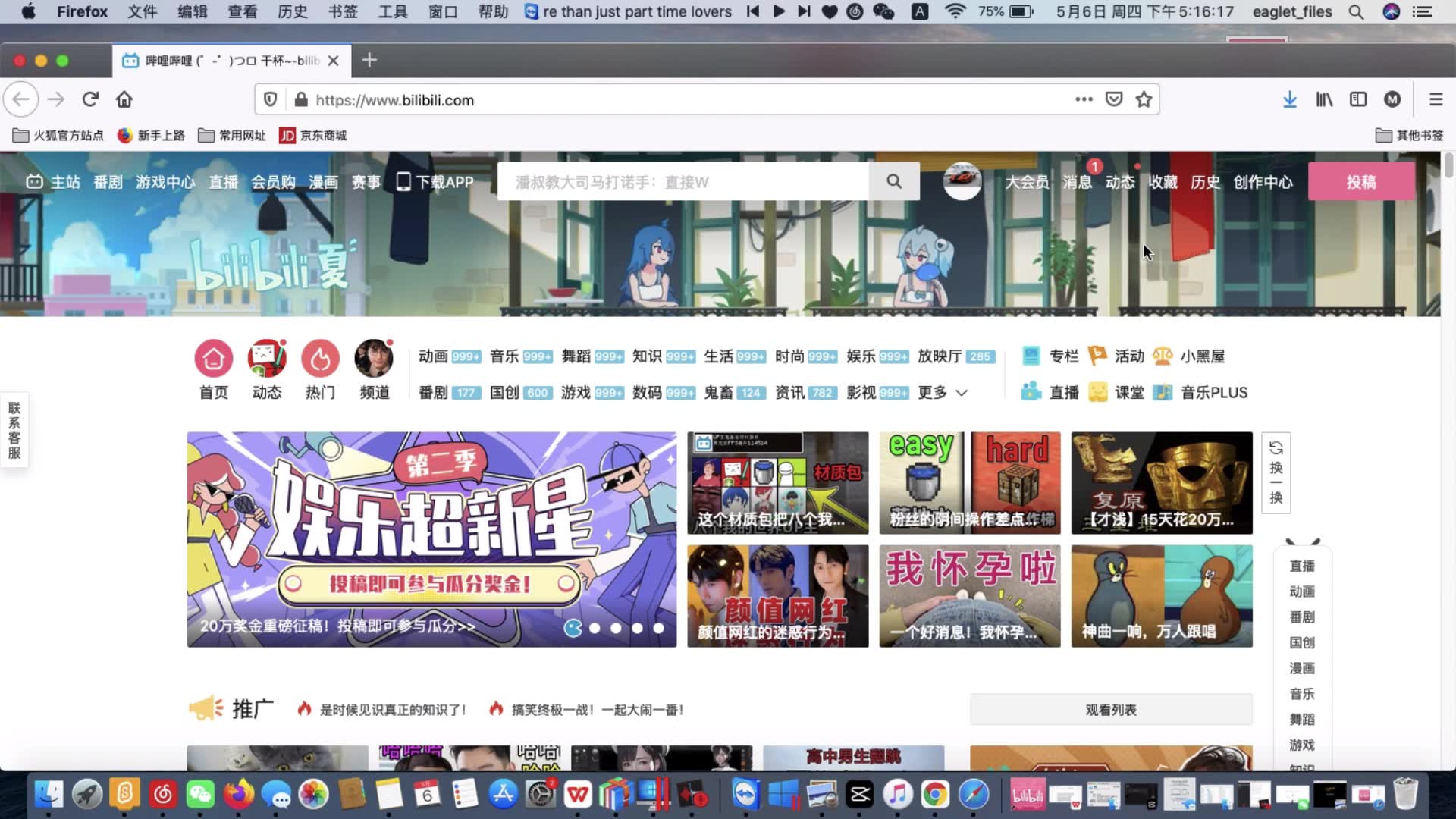Skip to next track in menu bar
Screen dimensions: 1456x819
click(804, 11)
